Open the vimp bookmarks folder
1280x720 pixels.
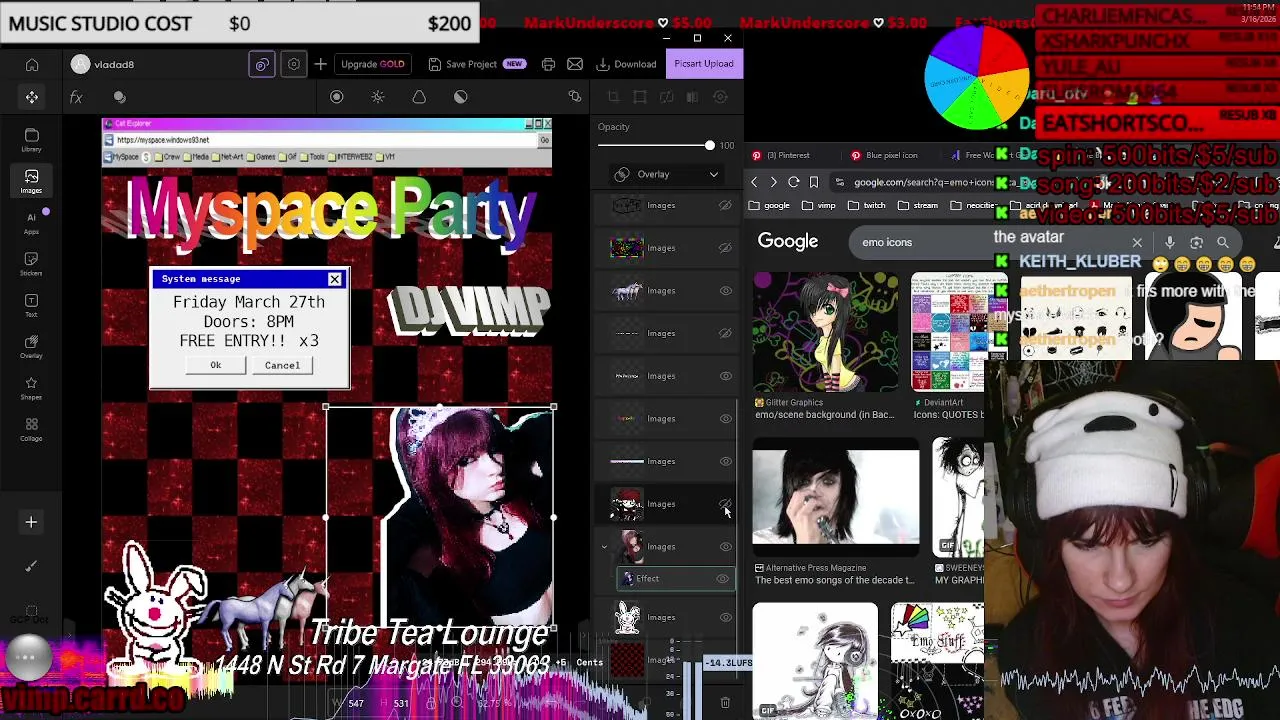coord(819,206)
